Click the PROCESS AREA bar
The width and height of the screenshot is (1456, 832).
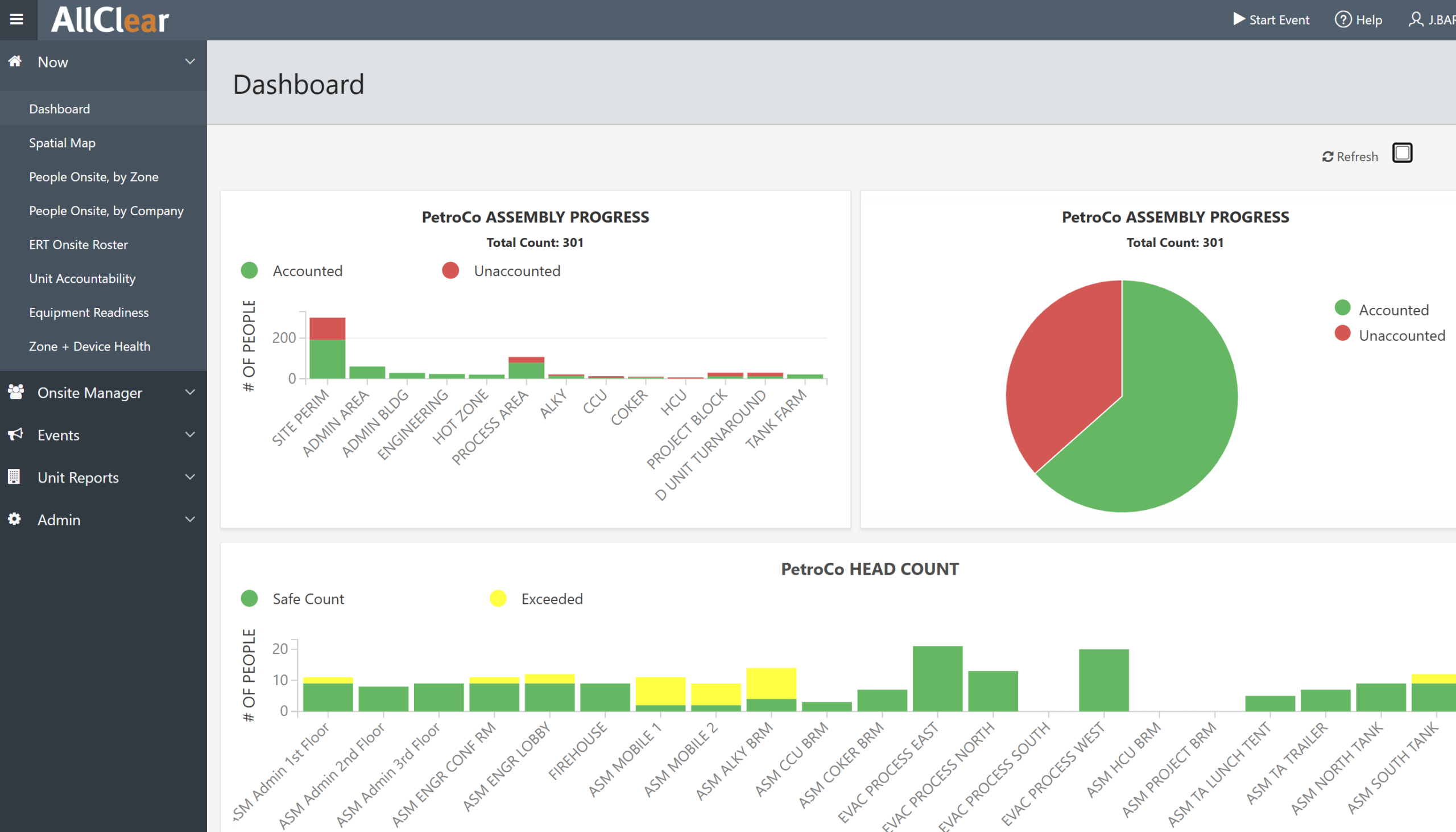click(x=526, y=369)
